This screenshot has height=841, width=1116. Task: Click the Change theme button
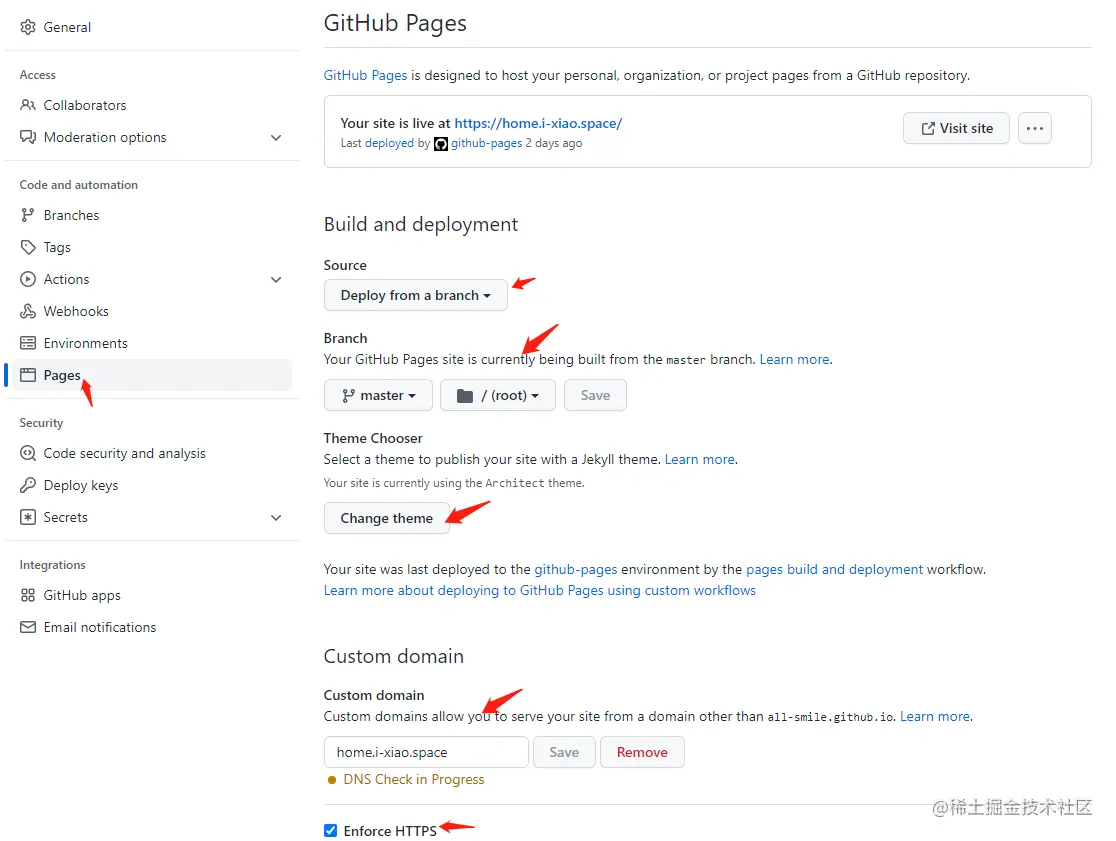[386, 518]
